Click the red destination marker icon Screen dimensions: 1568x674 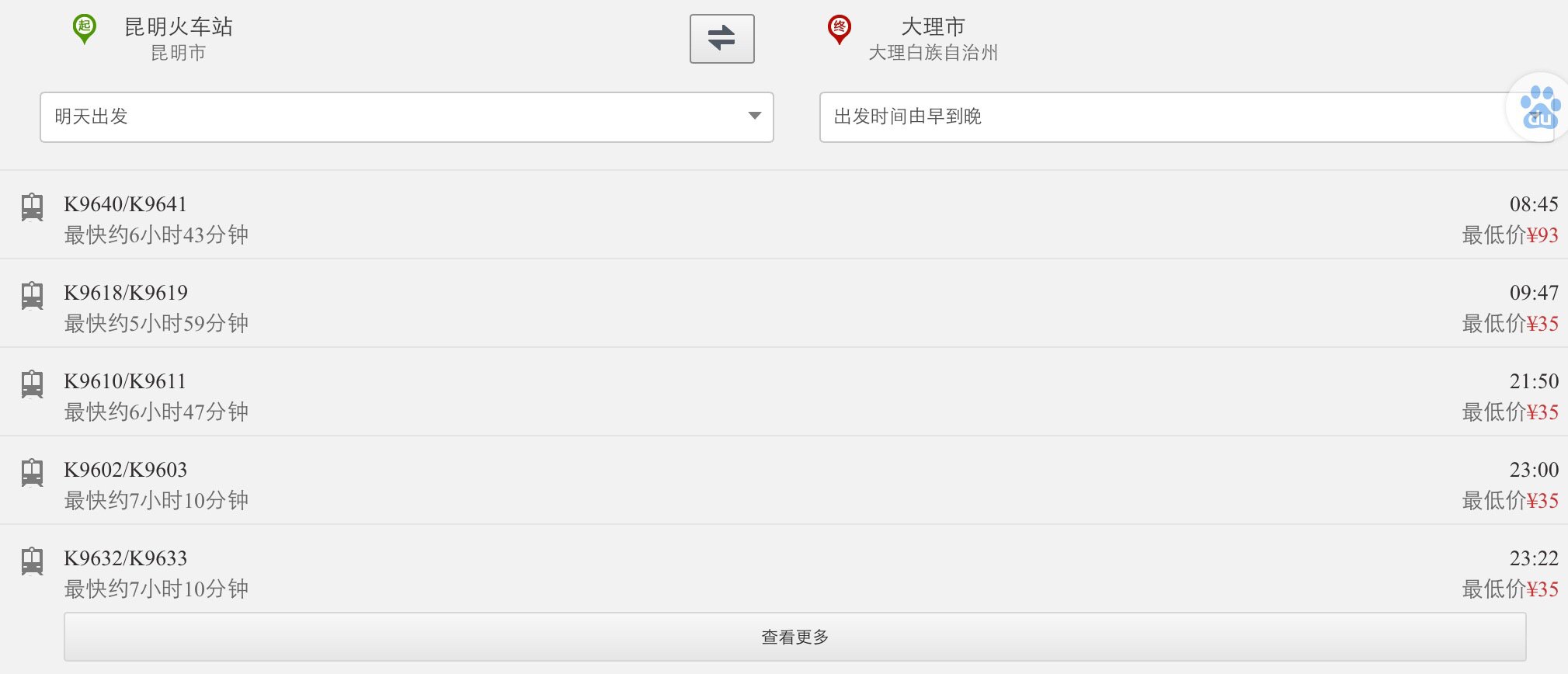839,30
